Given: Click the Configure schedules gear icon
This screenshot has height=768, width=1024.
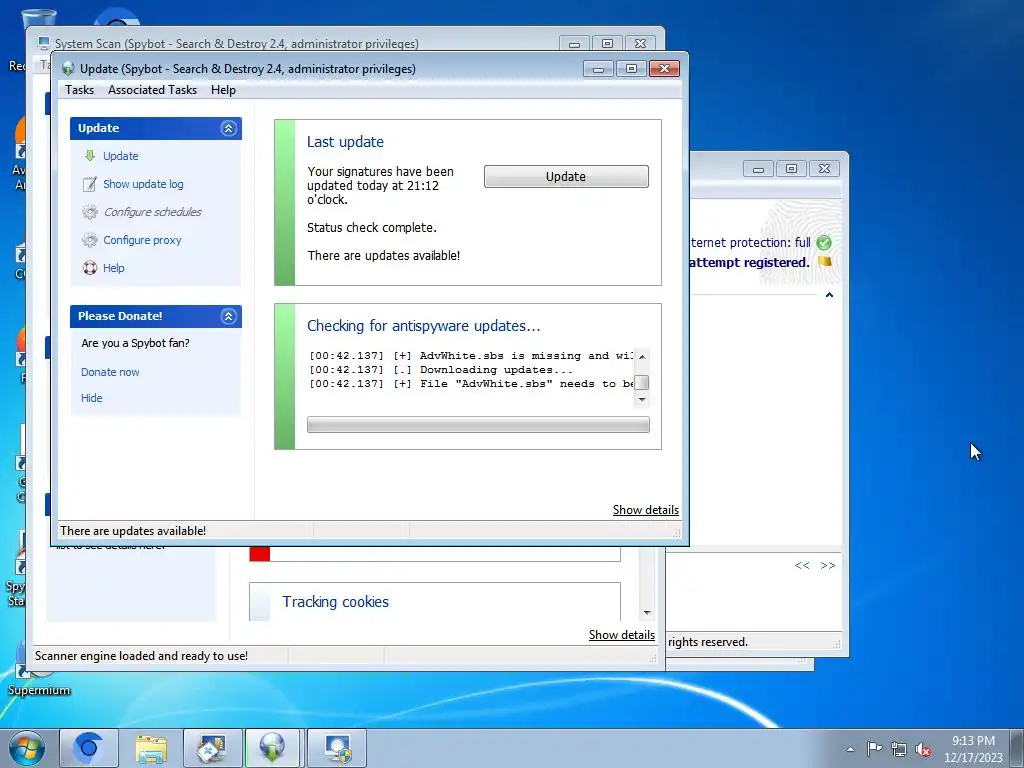Looking at the screenshot, I should click(x=90, y=212).
